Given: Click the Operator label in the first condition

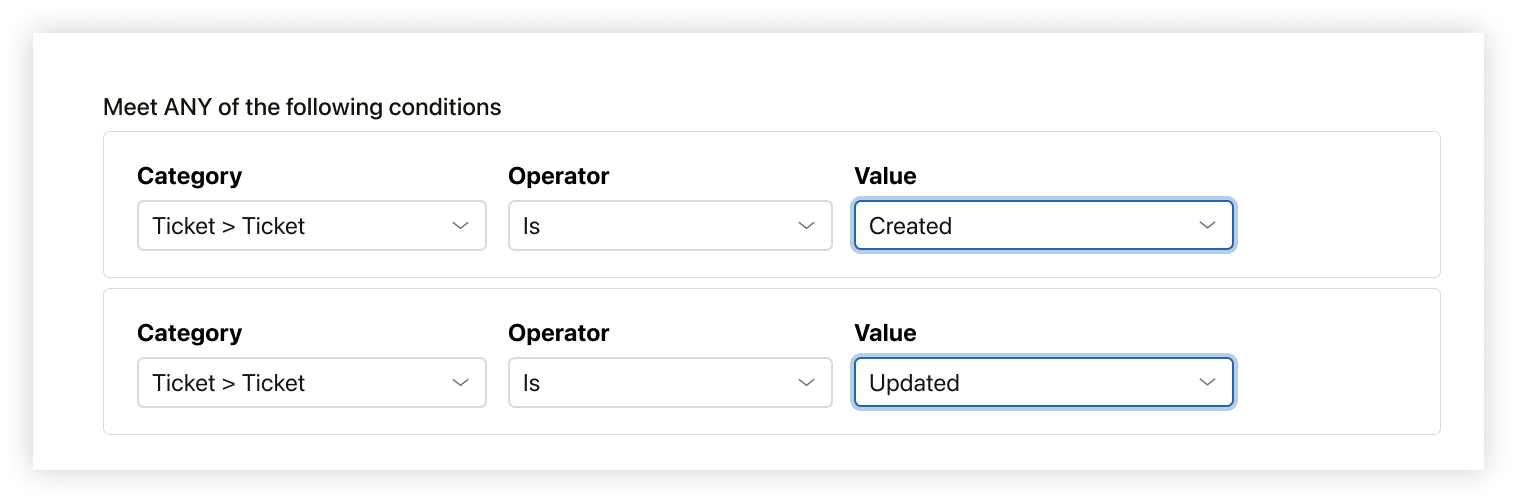Looking at the screenshot, I should (558, 176).
